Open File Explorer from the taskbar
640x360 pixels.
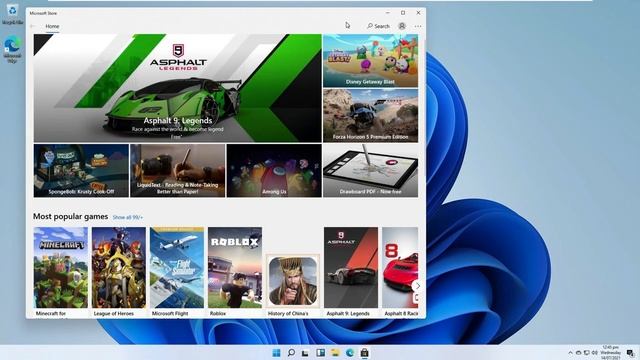(x=335, y=353)
